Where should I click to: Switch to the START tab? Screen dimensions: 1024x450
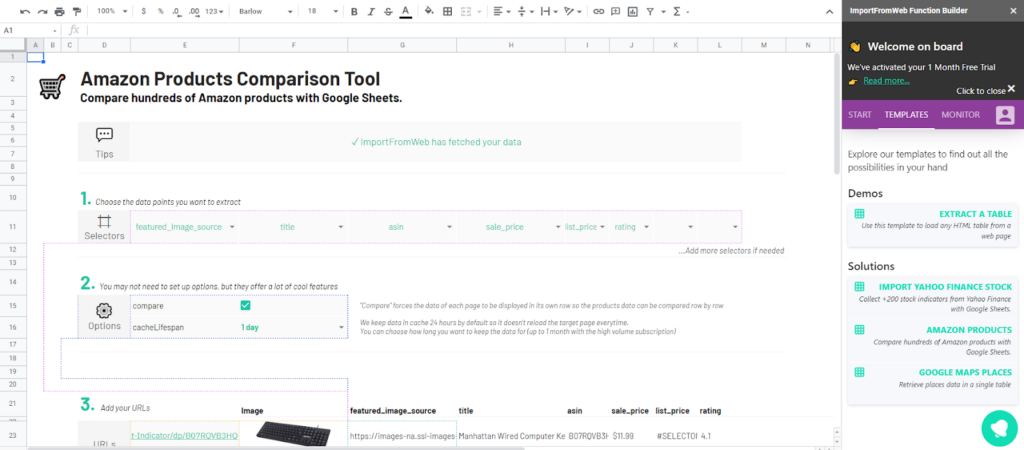click(859, 115)
